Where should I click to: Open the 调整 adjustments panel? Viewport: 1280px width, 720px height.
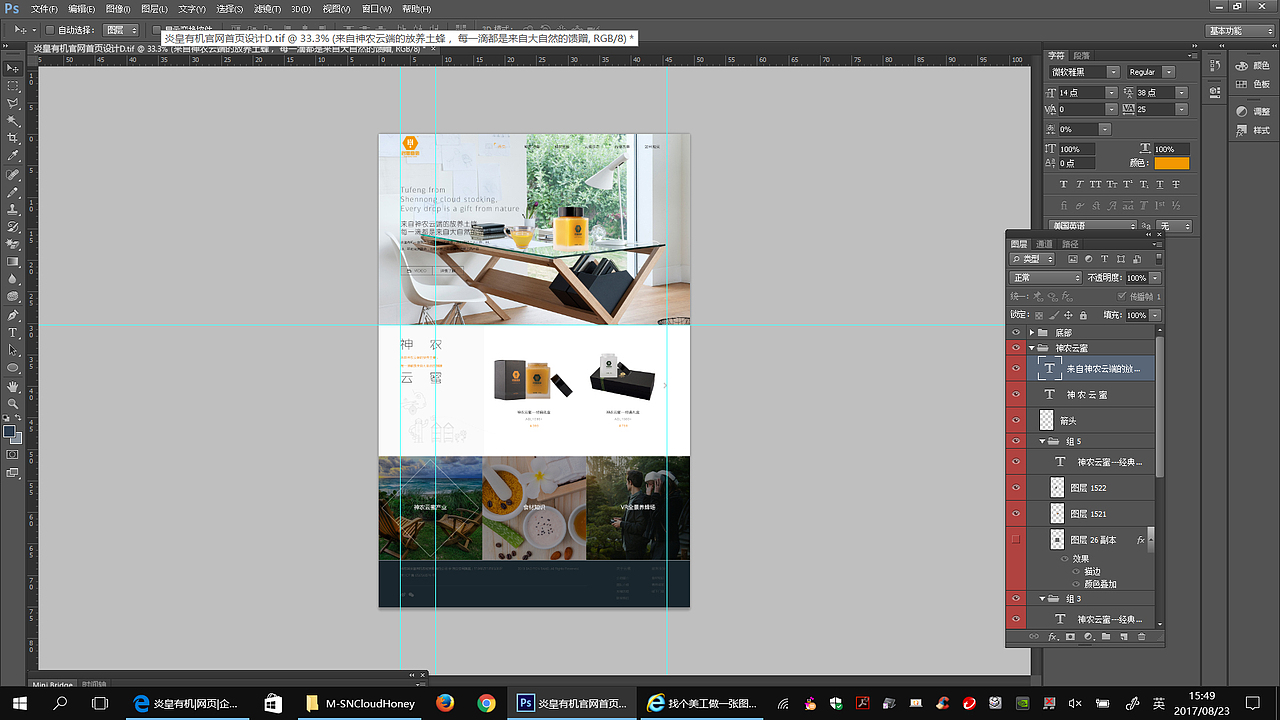click(x=1252, y=112)
